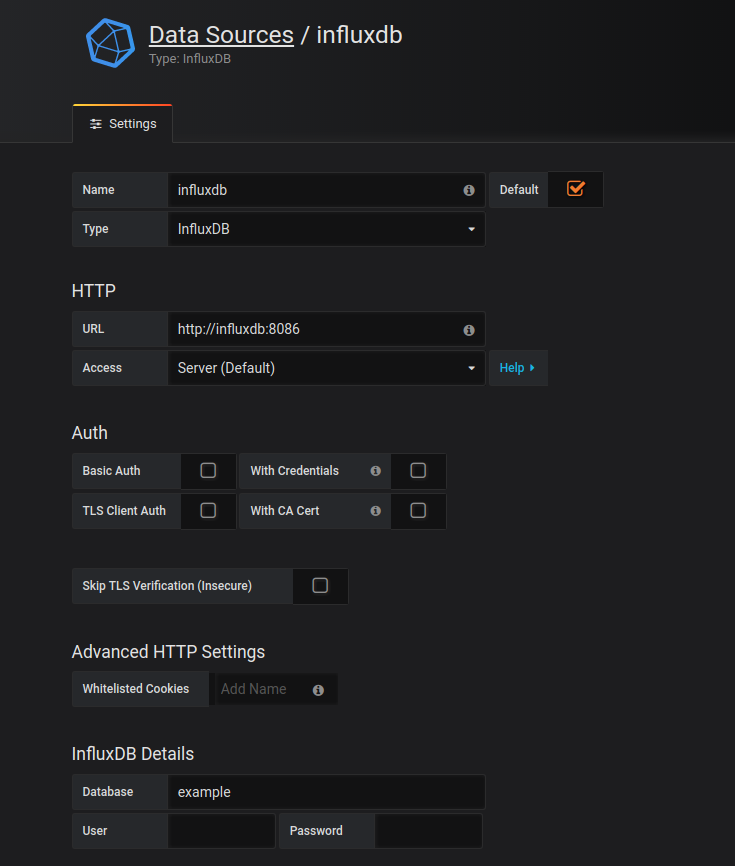Click the Add Name cookie input field

(x=260, y=689)
